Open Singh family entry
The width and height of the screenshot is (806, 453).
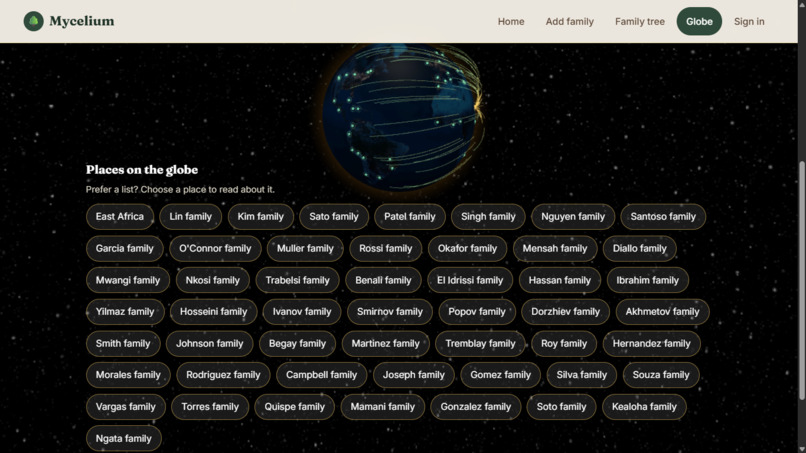pyautogui.click(x=488, y=216)
